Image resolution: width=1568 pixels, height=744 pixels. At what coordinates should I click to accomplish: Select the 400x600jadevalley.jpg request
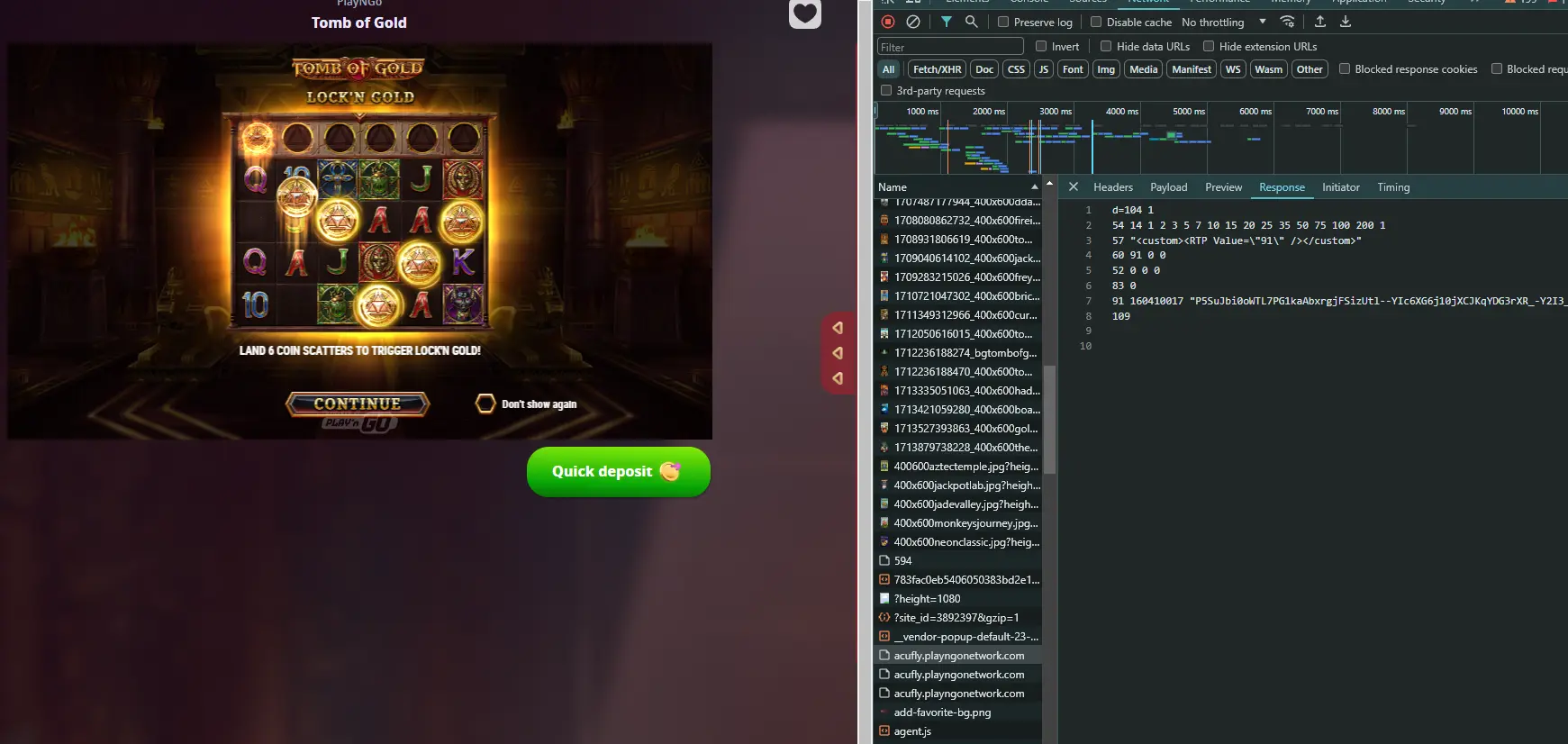tap(958, 504)
